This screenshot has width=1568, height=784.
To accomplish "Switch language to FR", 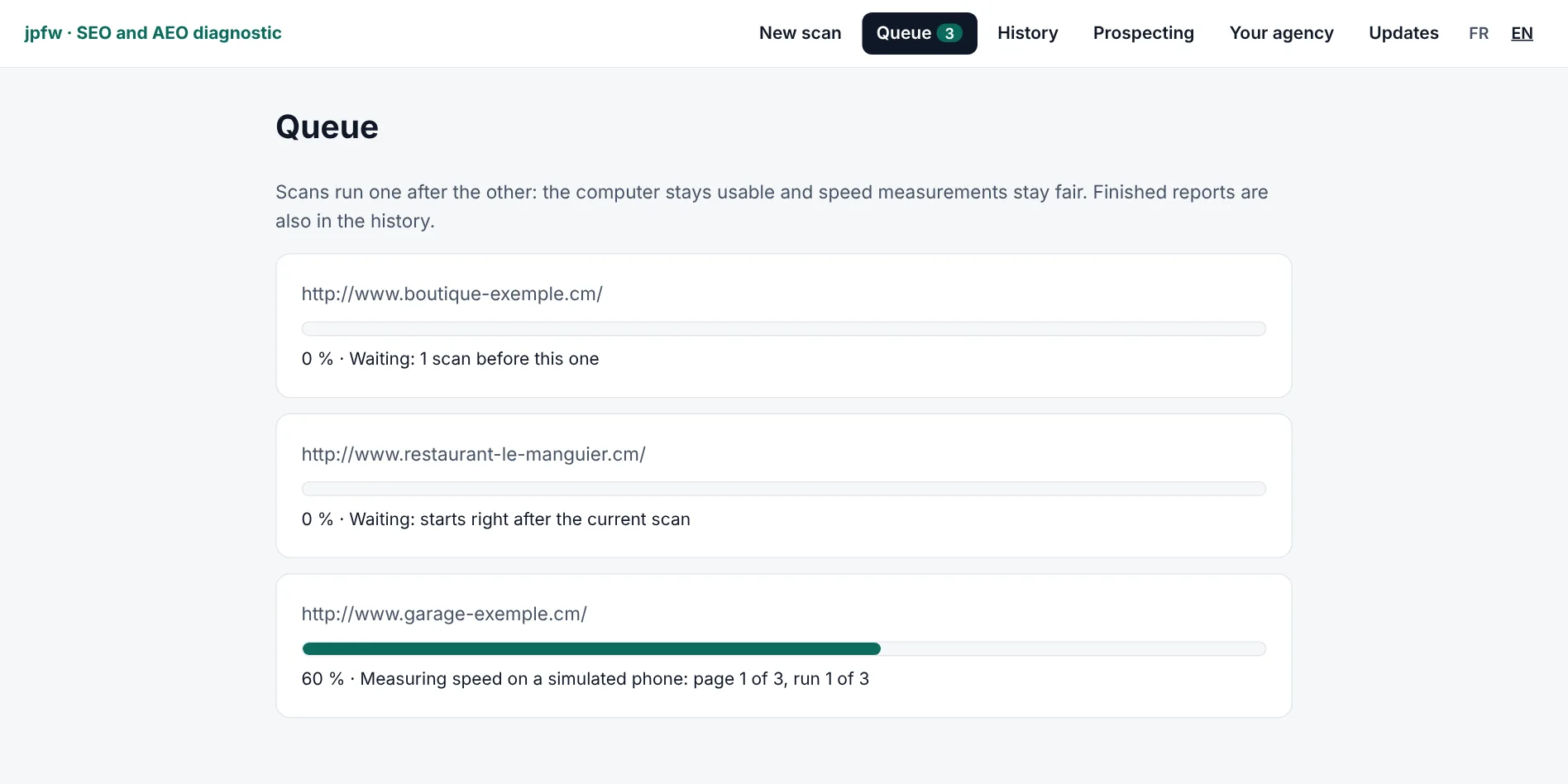I will (x=1479, y=33).
